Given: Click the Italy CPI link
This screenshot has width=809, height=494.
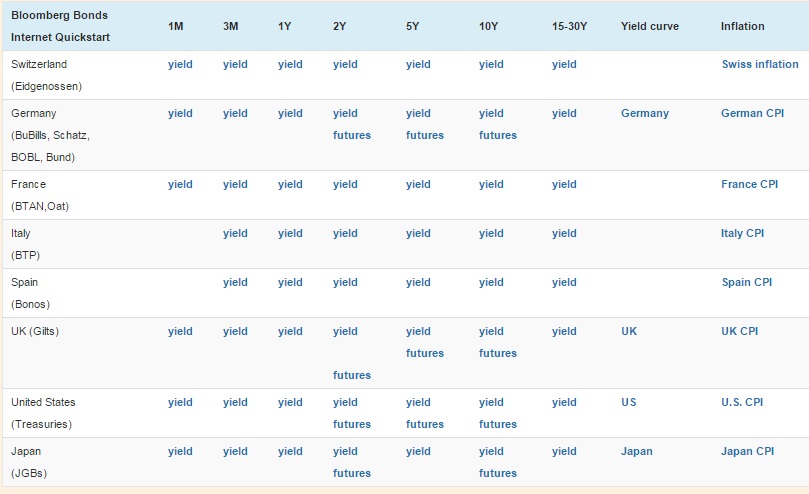Looking at the screenshot, I should [742, 233].
